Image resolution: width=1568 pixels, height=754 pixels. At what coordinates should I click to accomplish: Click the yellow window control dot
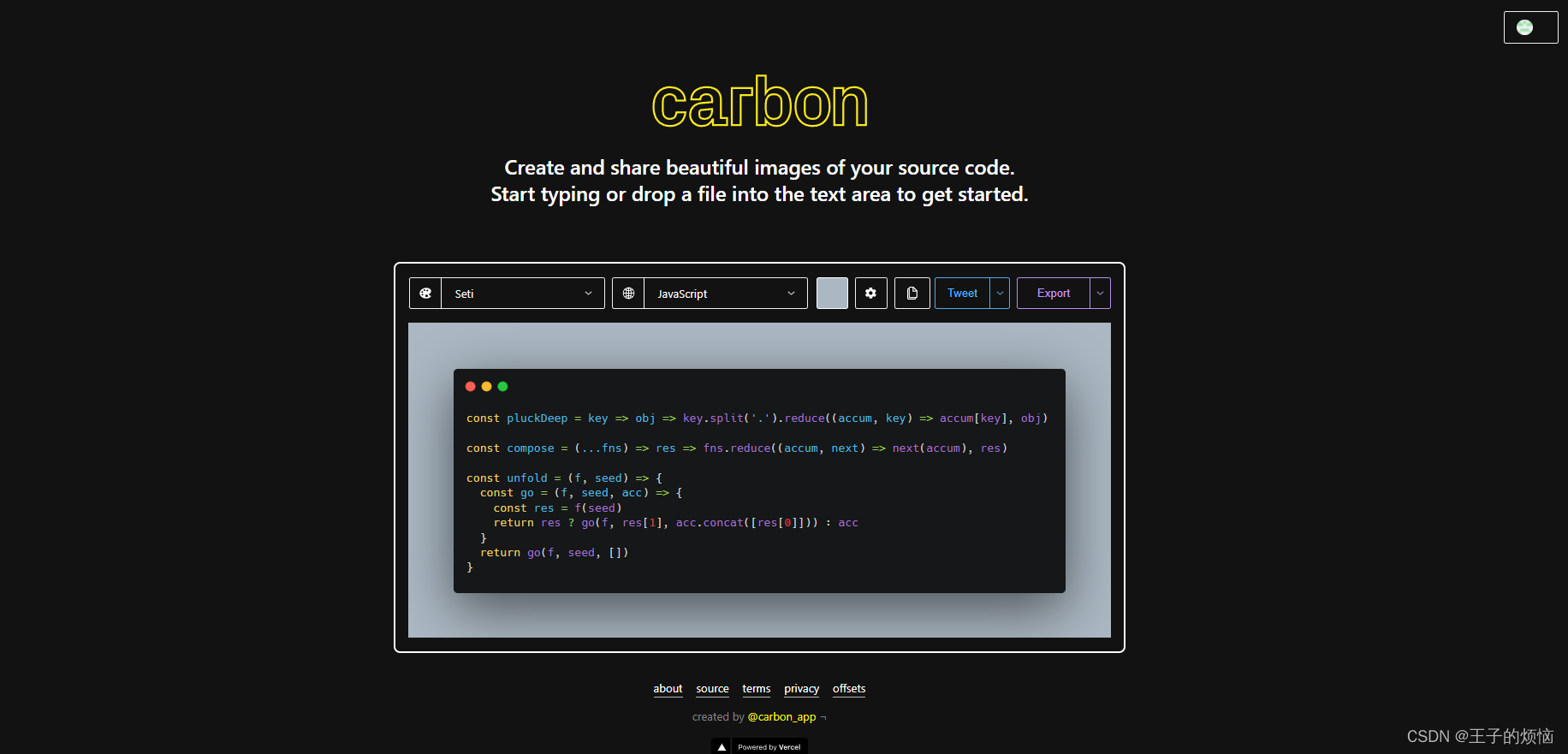pyautogui.click(x=486, y=387)
